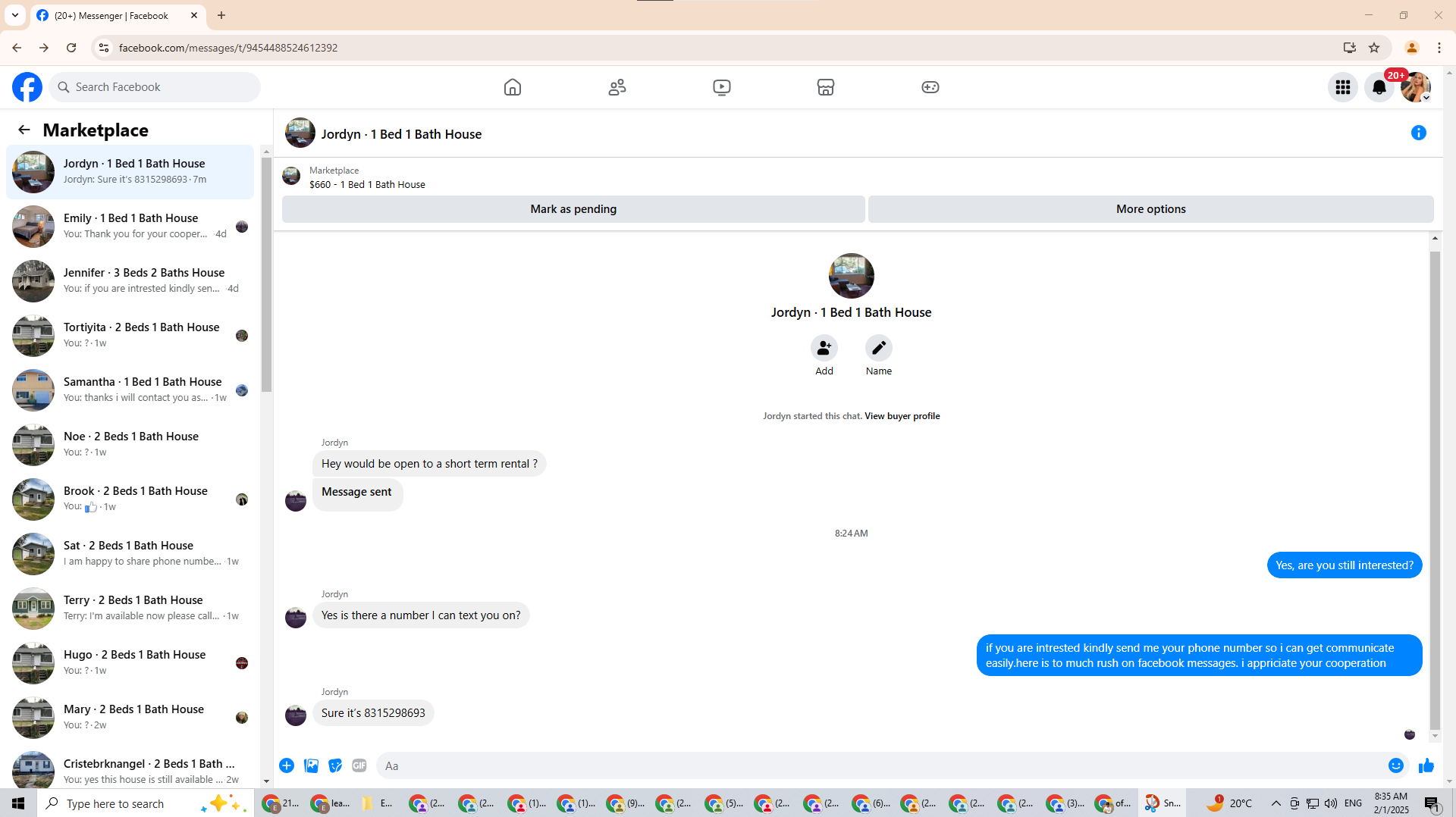Image resolution: width=1456 pixels, height=817 pixels.
Task: Open the Snipping Tool taskbar item
Action: point(1162,803)
